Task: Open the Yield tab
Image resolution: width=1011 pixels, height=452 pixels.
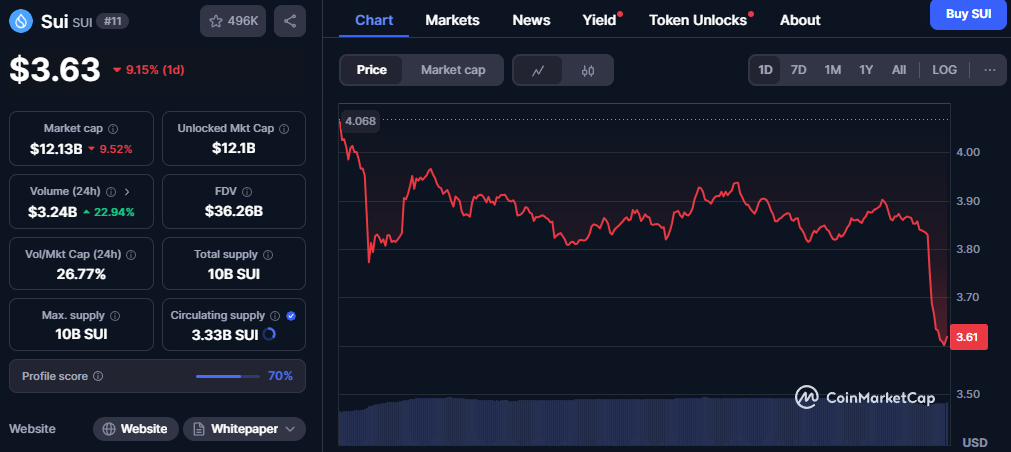Action: 600,20
